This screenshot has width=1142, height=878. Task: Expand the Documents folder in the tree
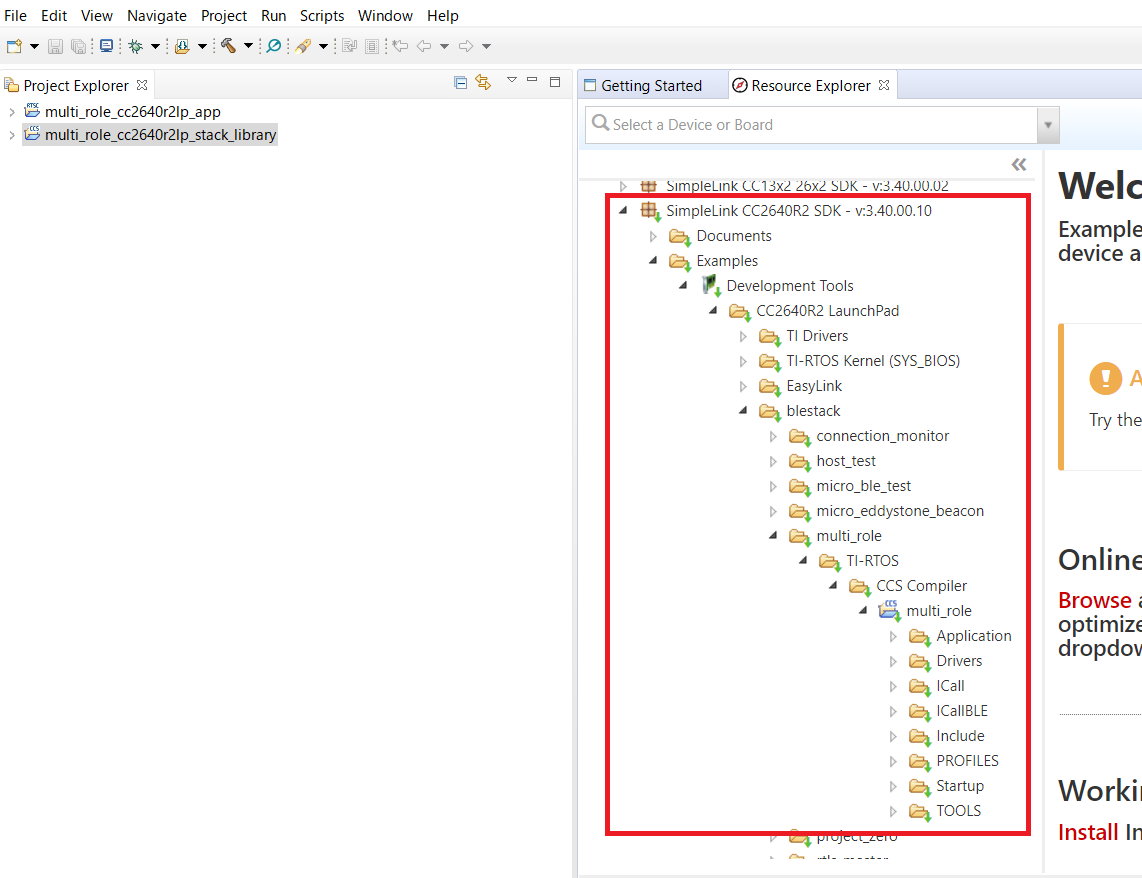point(653,237)
